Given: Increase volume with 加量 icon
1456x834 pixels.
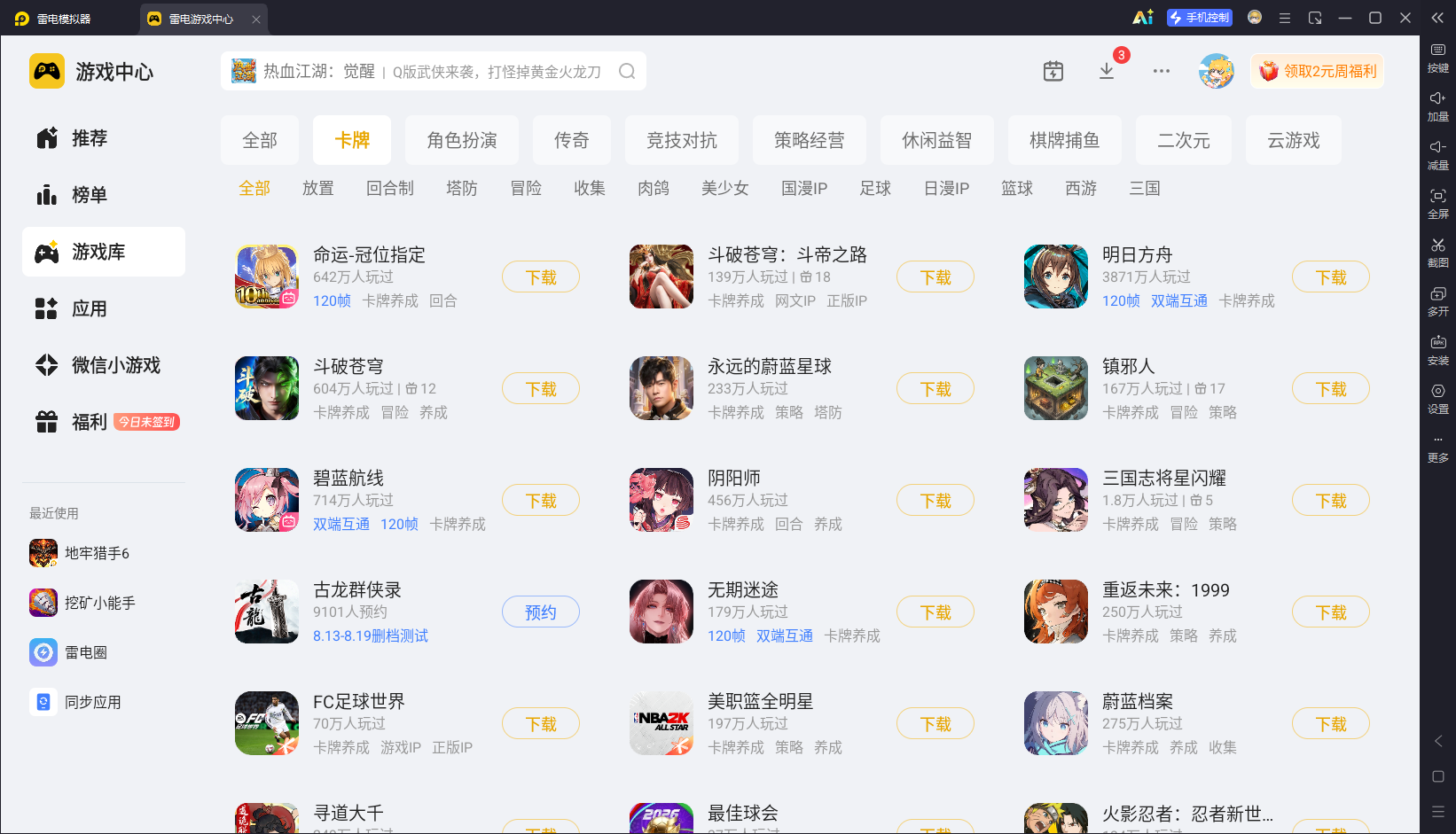Looking at the screenshot, I should [x=1437, y=106].
